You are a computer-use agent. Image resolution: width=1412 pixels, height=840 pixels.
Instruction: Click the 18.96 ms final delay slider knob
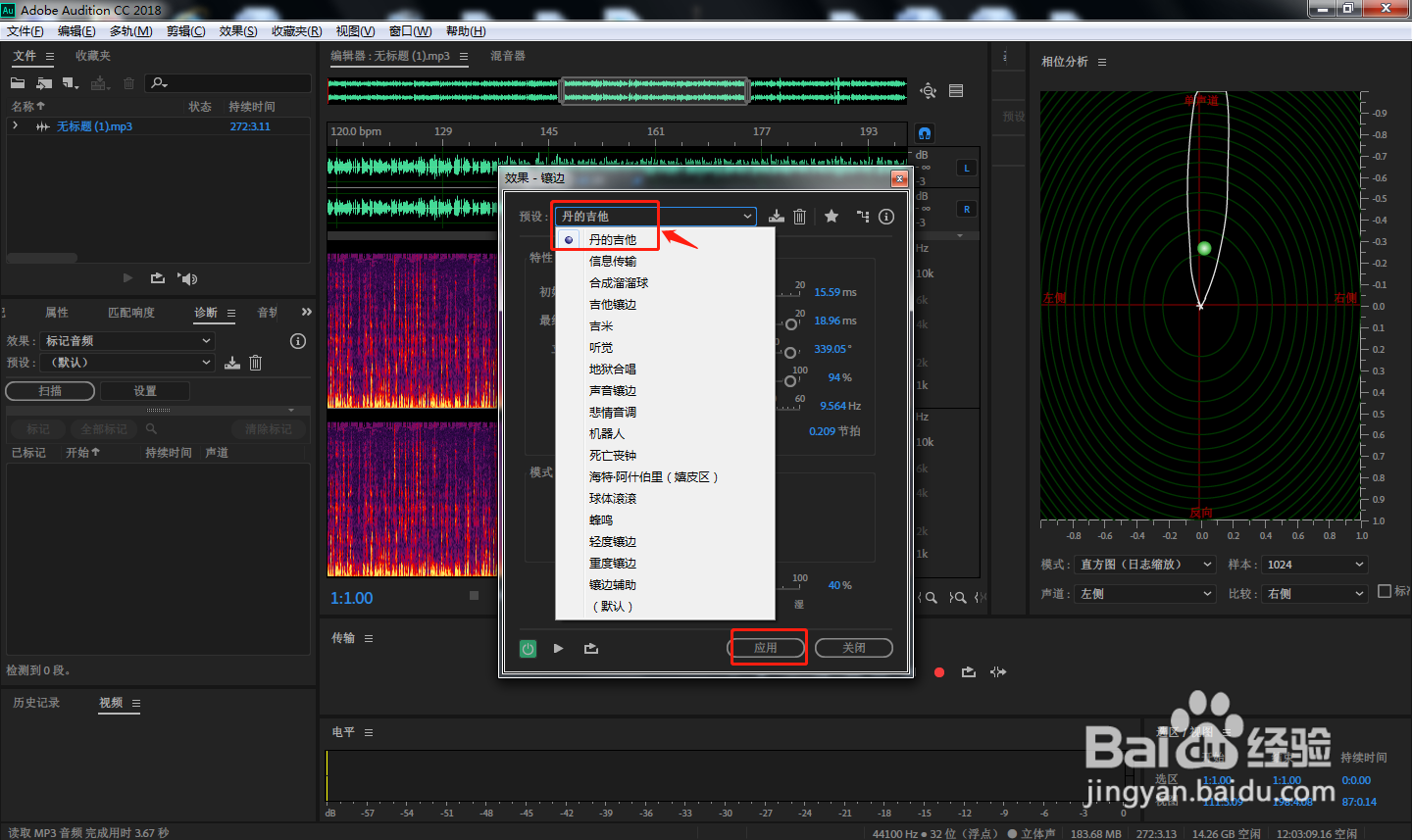coord(790,324)
